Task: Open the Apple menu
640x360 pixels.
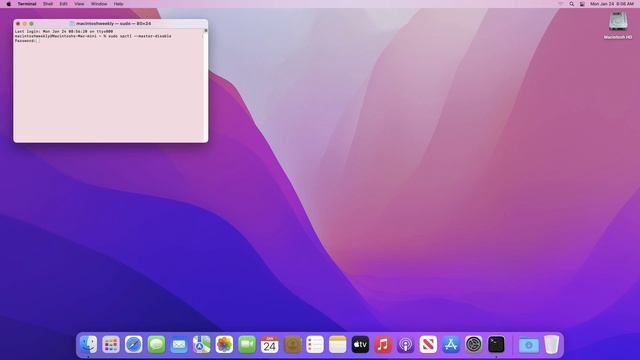Action: (9, 4)
